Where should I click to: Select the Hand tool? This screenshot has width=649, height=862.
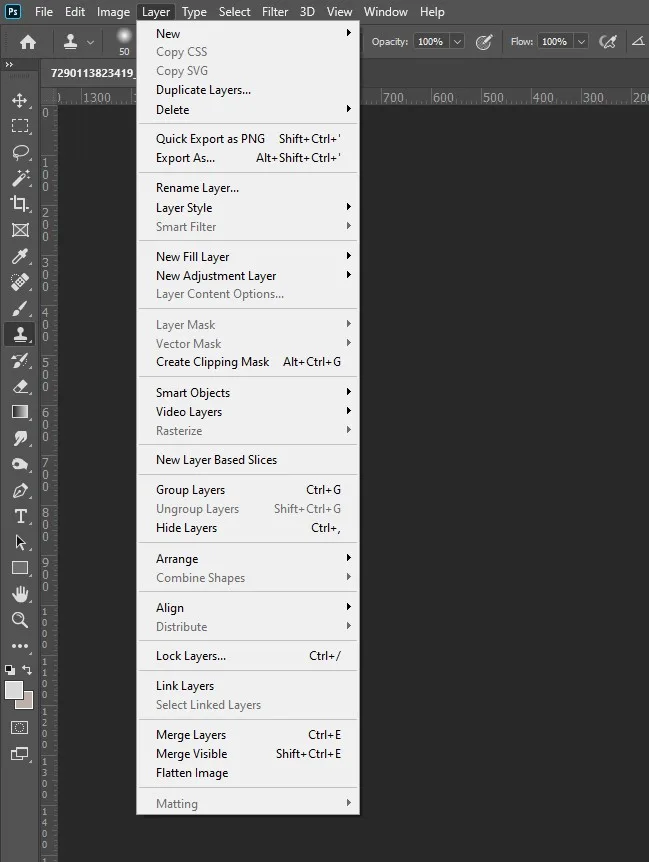20,594
